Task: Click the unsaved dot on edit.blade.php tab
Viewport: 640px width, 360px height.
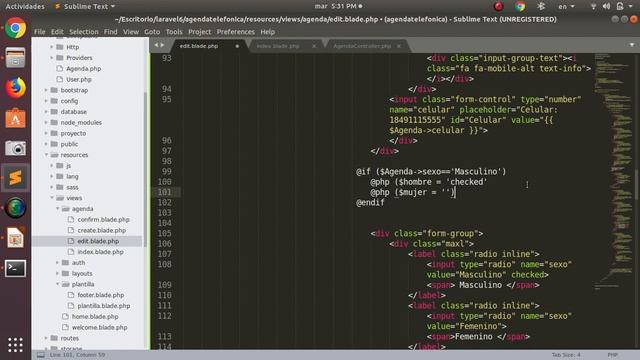Action: tap(237, 46)
